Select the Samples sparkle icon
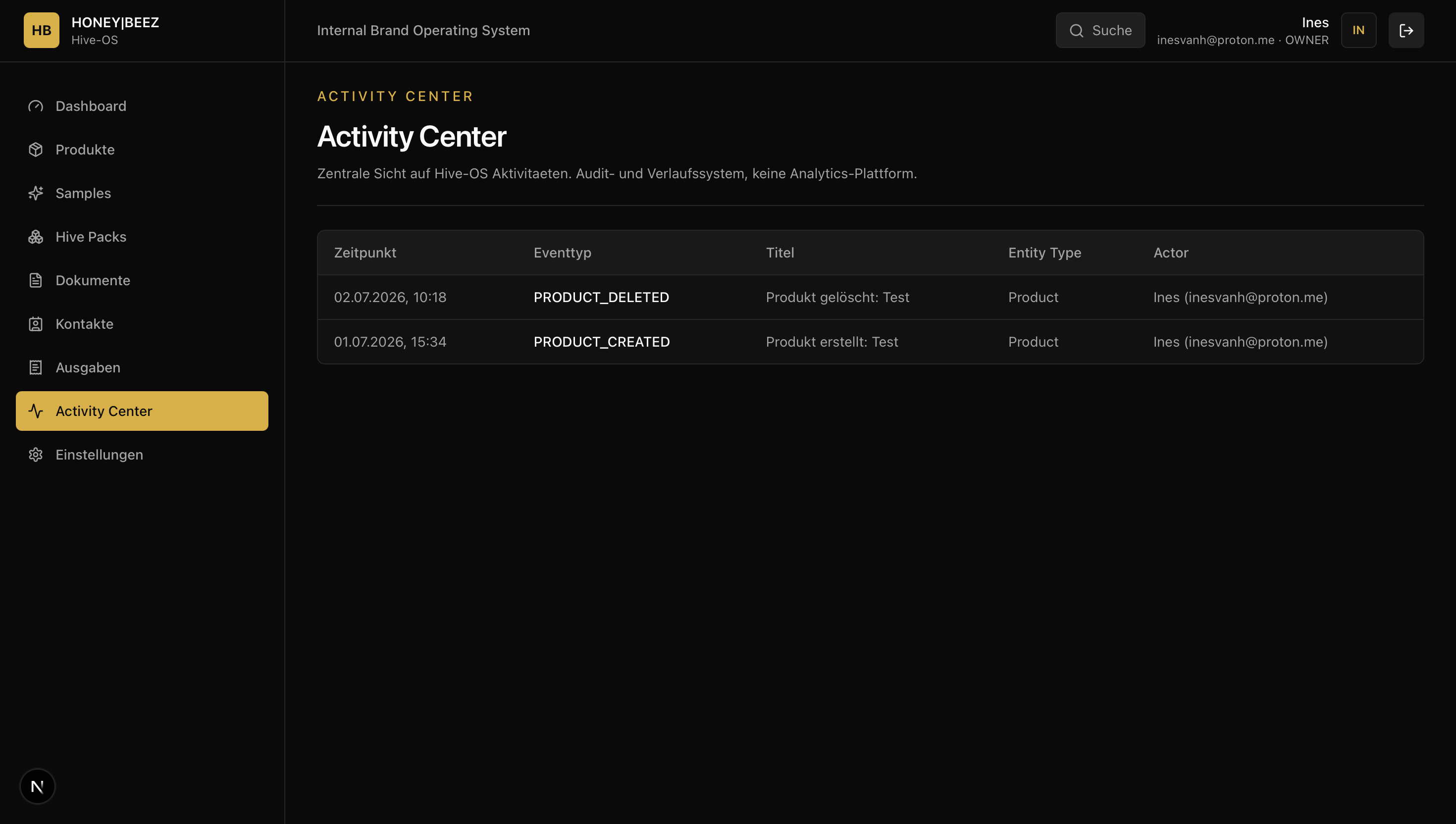The height and width of the screenshot is (824, 1456). pyautogui.click(x=36, y=193)
